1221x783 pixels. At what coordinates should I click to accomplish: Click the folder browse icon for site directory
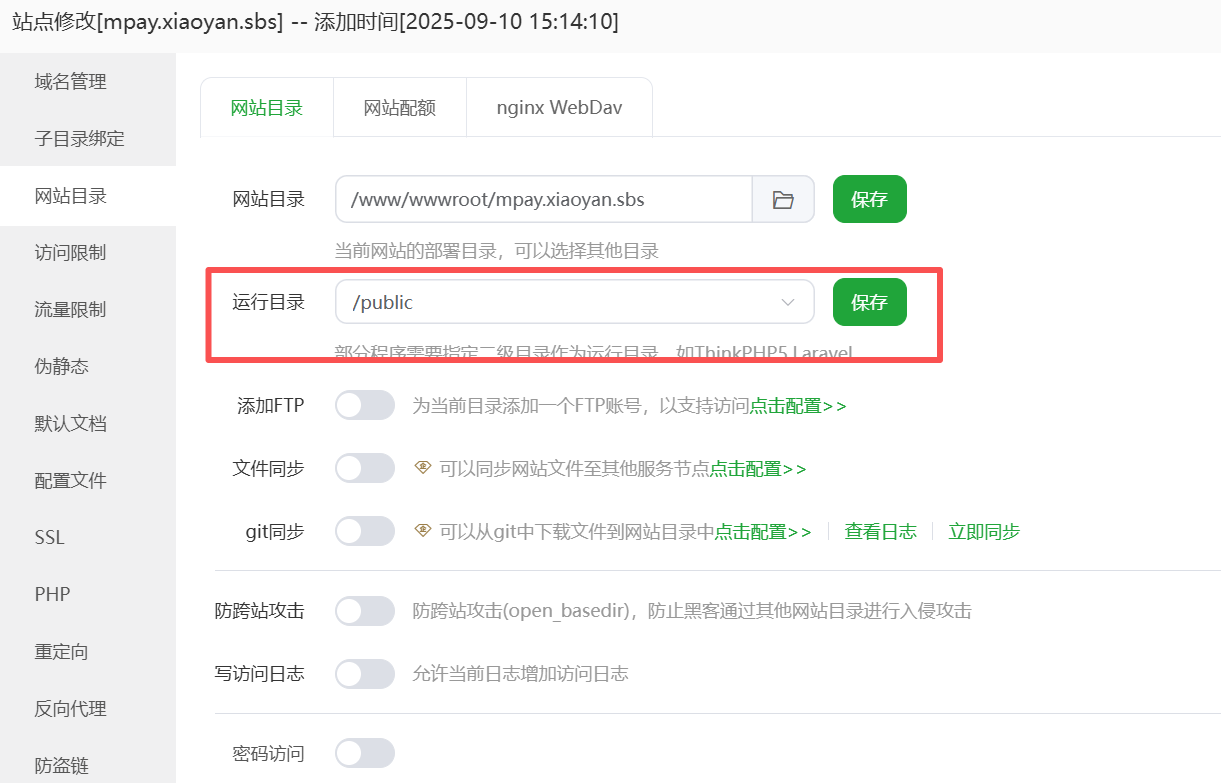(783, 200)
